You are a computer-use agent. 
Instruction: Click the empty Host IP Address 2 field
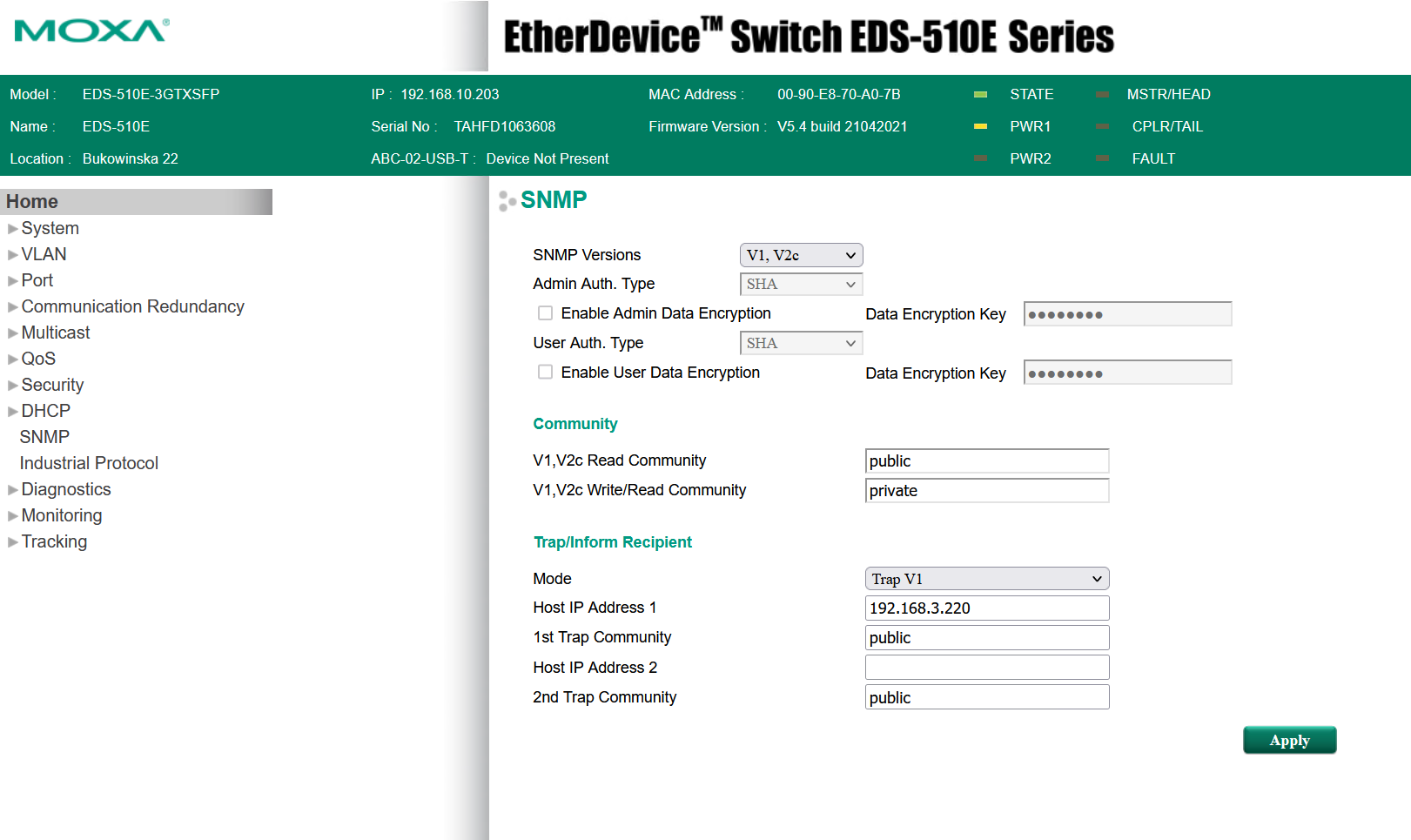(987, 668)
